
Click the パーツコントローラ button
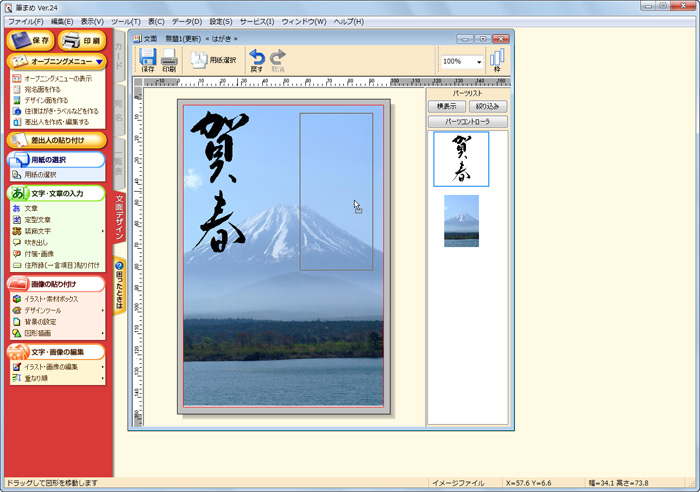pos(467,122)
